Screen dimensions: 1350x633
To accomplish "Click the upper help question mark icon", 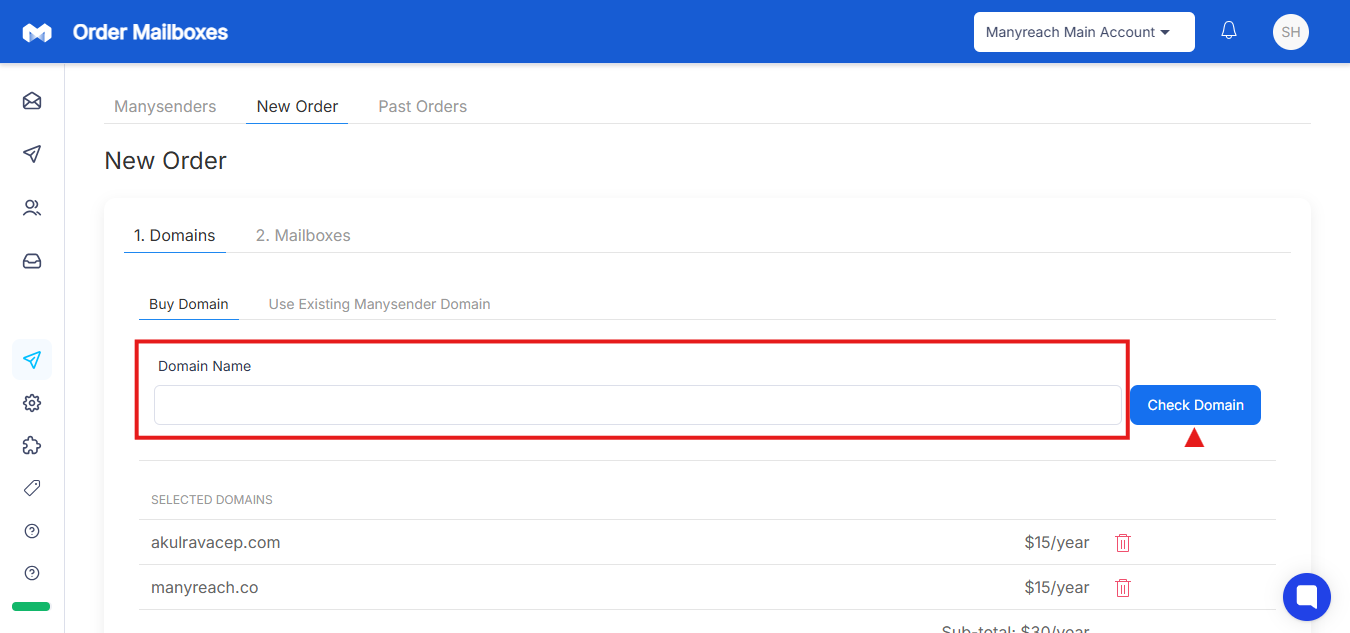I will 32,531.
